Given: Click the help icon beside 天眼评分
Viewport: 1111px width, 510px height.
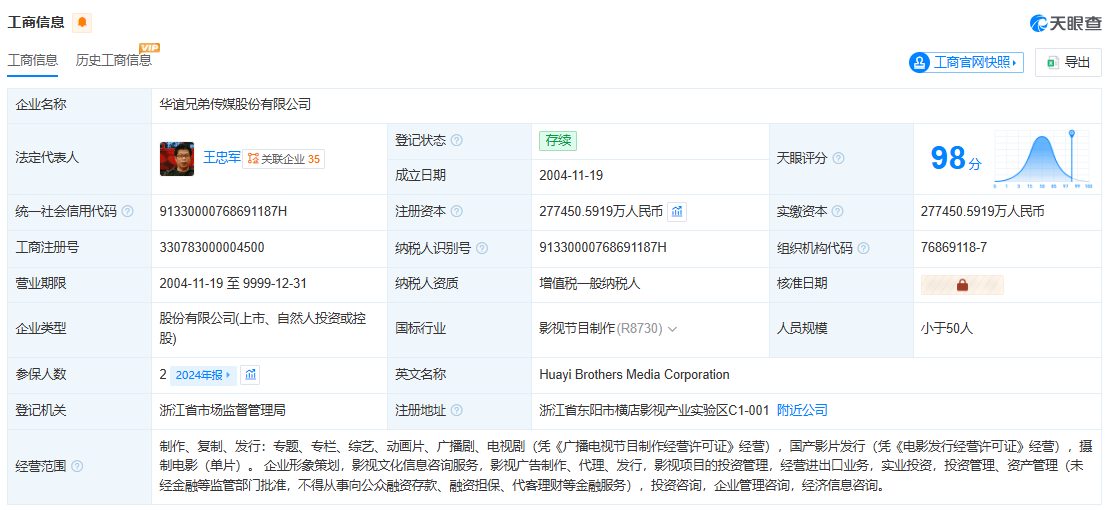Looking at the screenshot, I should point(838,159).
